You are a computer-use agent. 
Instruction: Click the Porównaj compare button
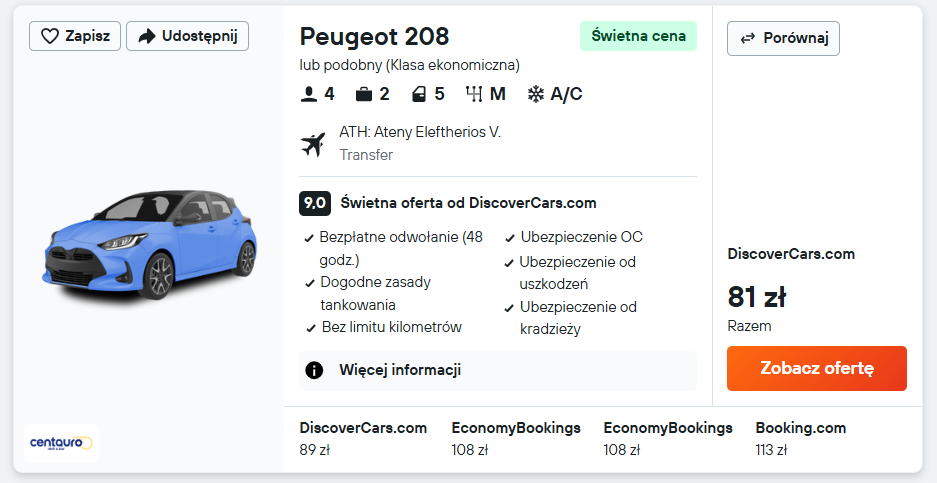(x=783, y=38)
